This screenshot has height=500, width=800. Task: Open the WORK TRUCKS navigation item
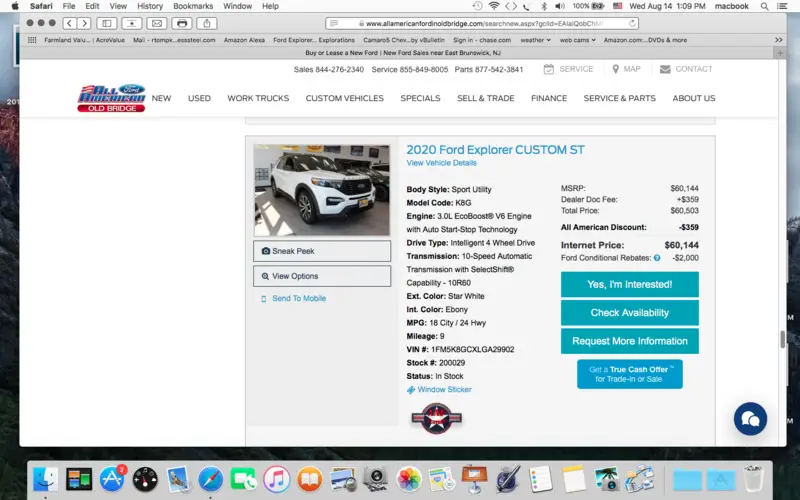click(x=258, y=98)
